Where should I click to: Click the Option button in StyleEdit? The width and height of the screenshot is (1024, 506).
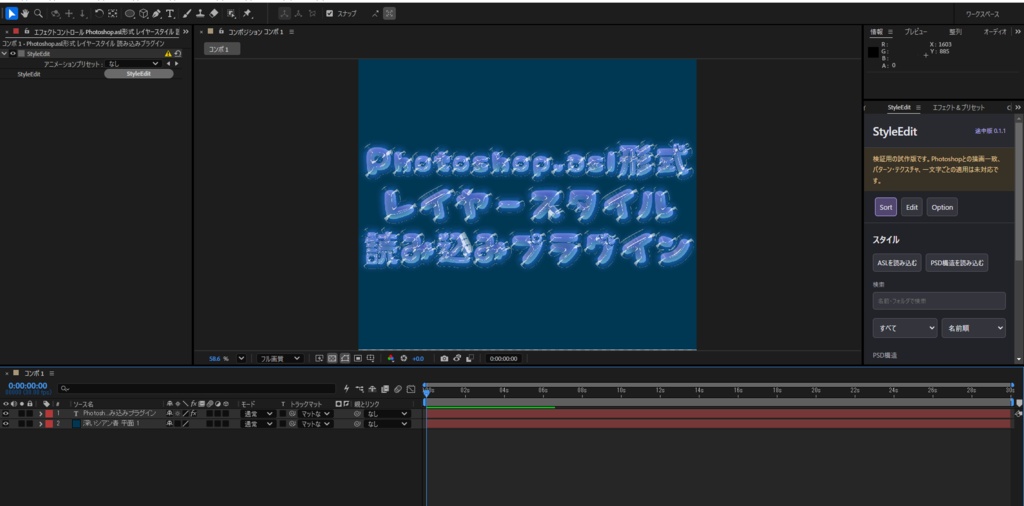pyautogui.click(x=942, y=207)
